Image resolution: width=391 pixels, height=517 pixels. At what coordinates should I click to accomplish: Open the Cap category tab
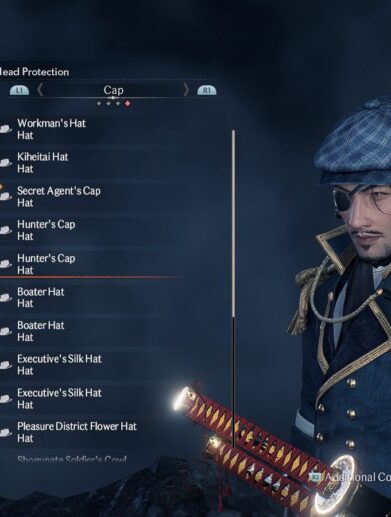[113, 90]
